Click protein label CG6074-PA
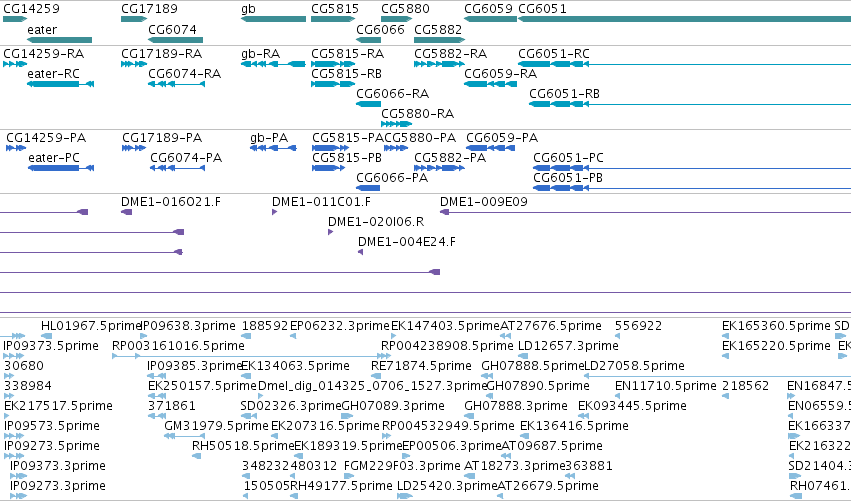The width and height of the screenshot is (851, 501). (x=186, y=158)
